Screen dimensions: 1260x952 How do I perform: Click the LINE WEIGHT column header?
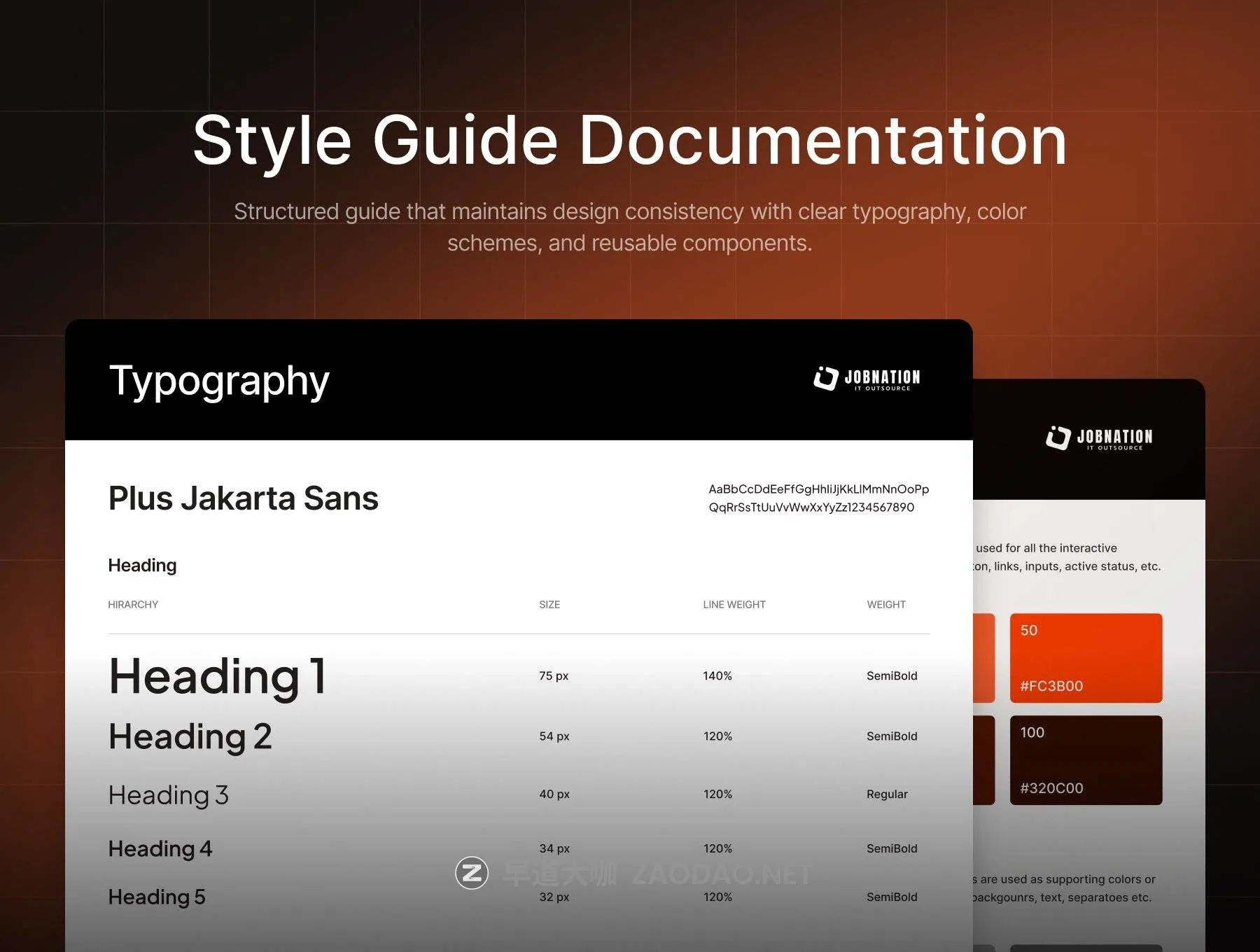(x=734, y=604)
